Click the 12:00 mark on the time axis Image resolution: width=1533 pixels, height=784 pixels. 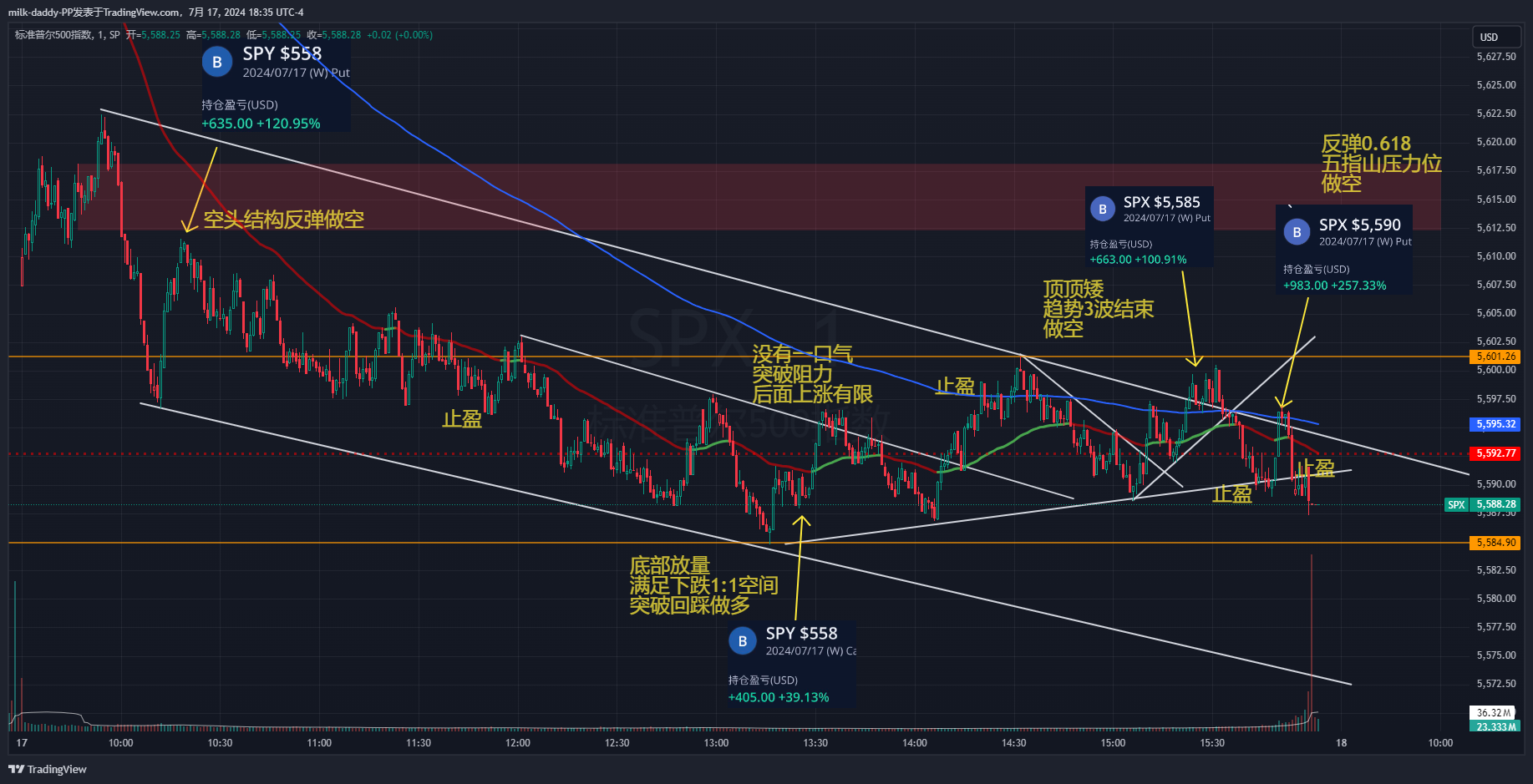517,743
